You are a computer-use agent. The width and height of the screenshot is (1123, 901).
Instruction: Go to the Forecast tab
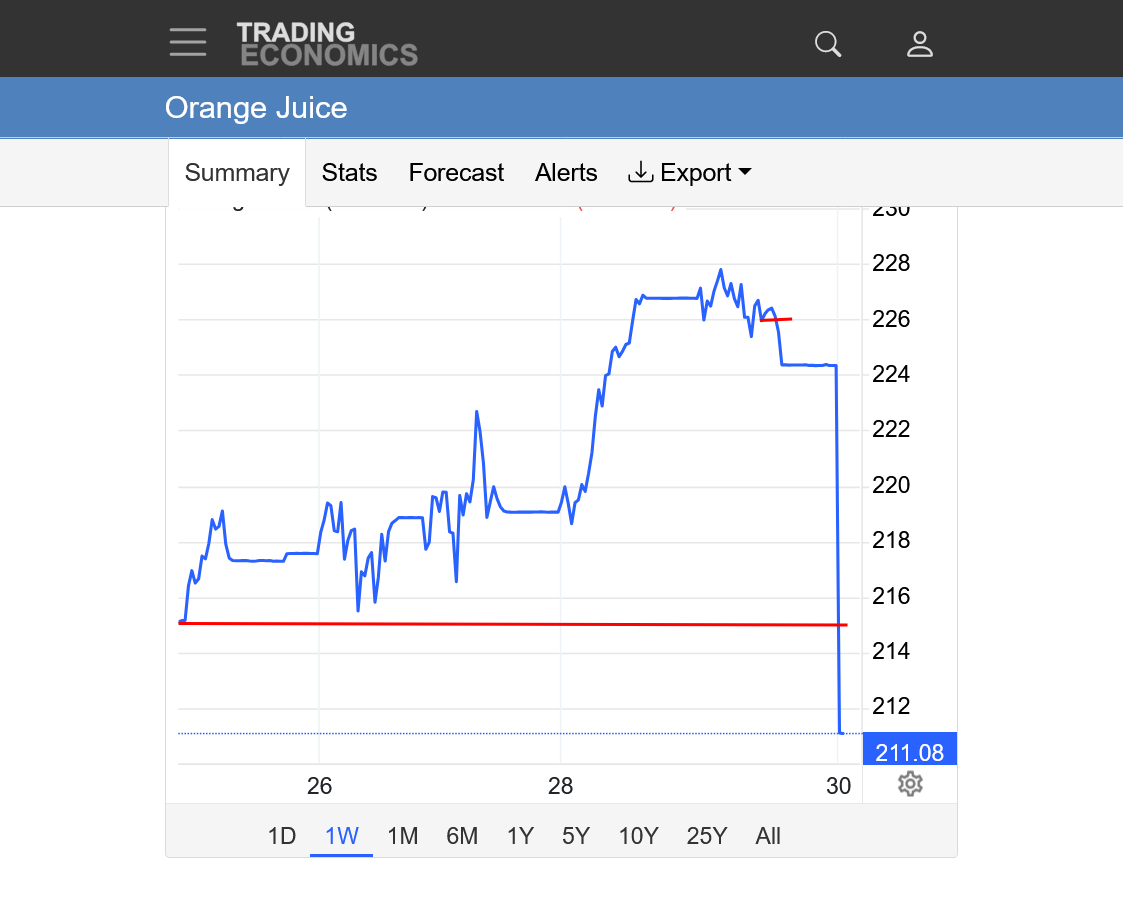456,173
